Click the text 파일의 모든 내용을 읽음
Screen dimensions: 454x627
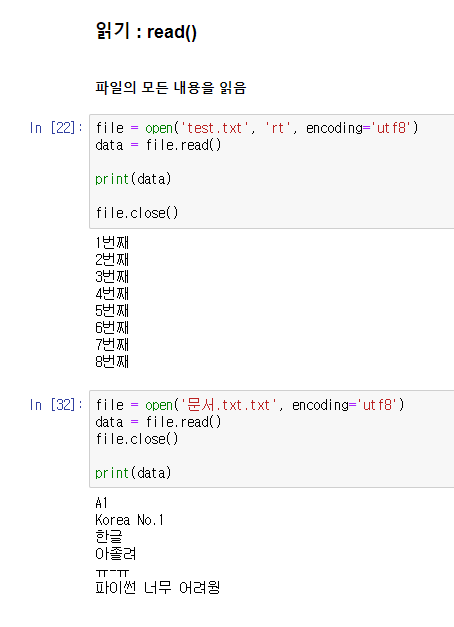tap(171, 88)
